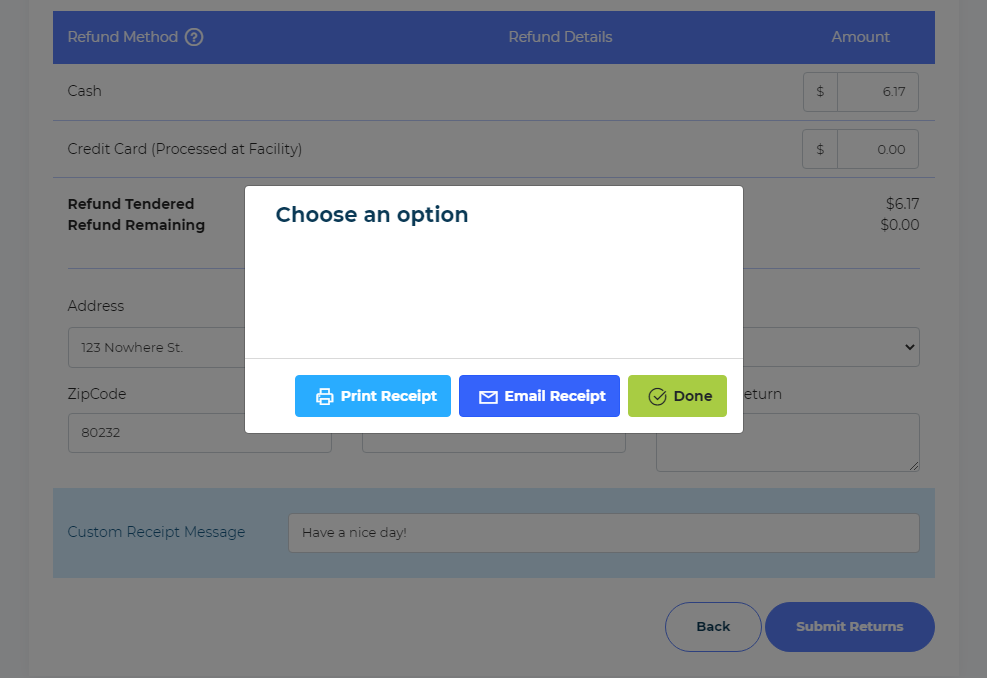Screen dimensions: 987x678
Task: Click the printer icon on Print Receipt
Action: tap(324, 396)
